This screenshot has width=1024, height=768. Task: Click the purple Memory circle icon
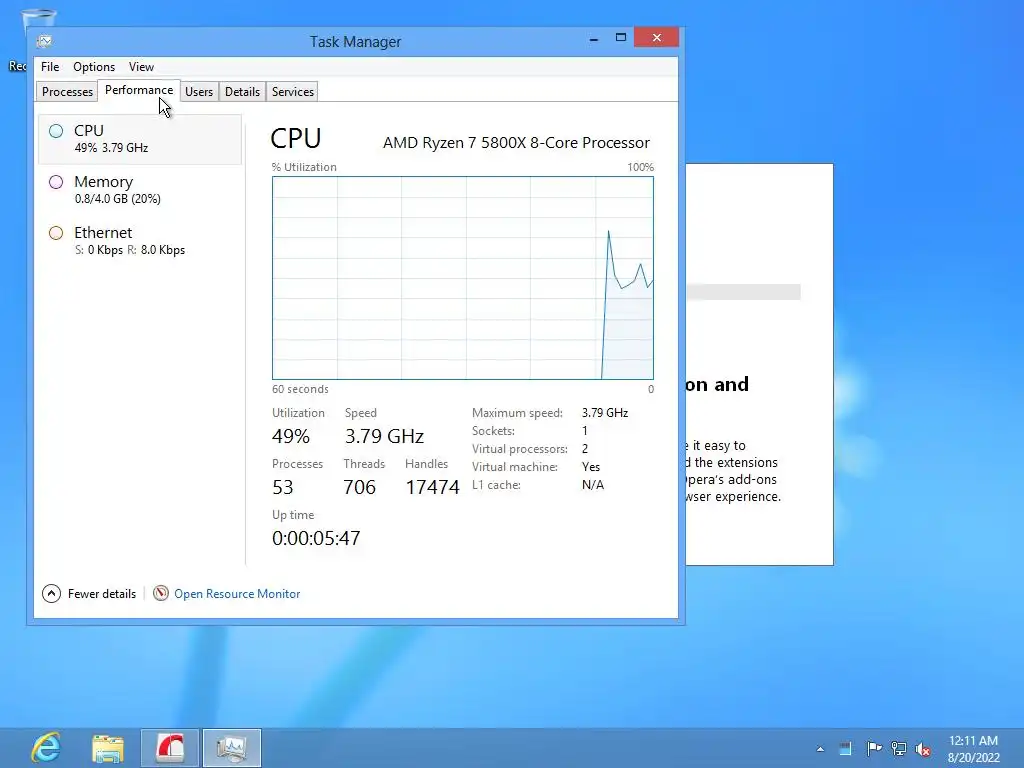point(56,182)
